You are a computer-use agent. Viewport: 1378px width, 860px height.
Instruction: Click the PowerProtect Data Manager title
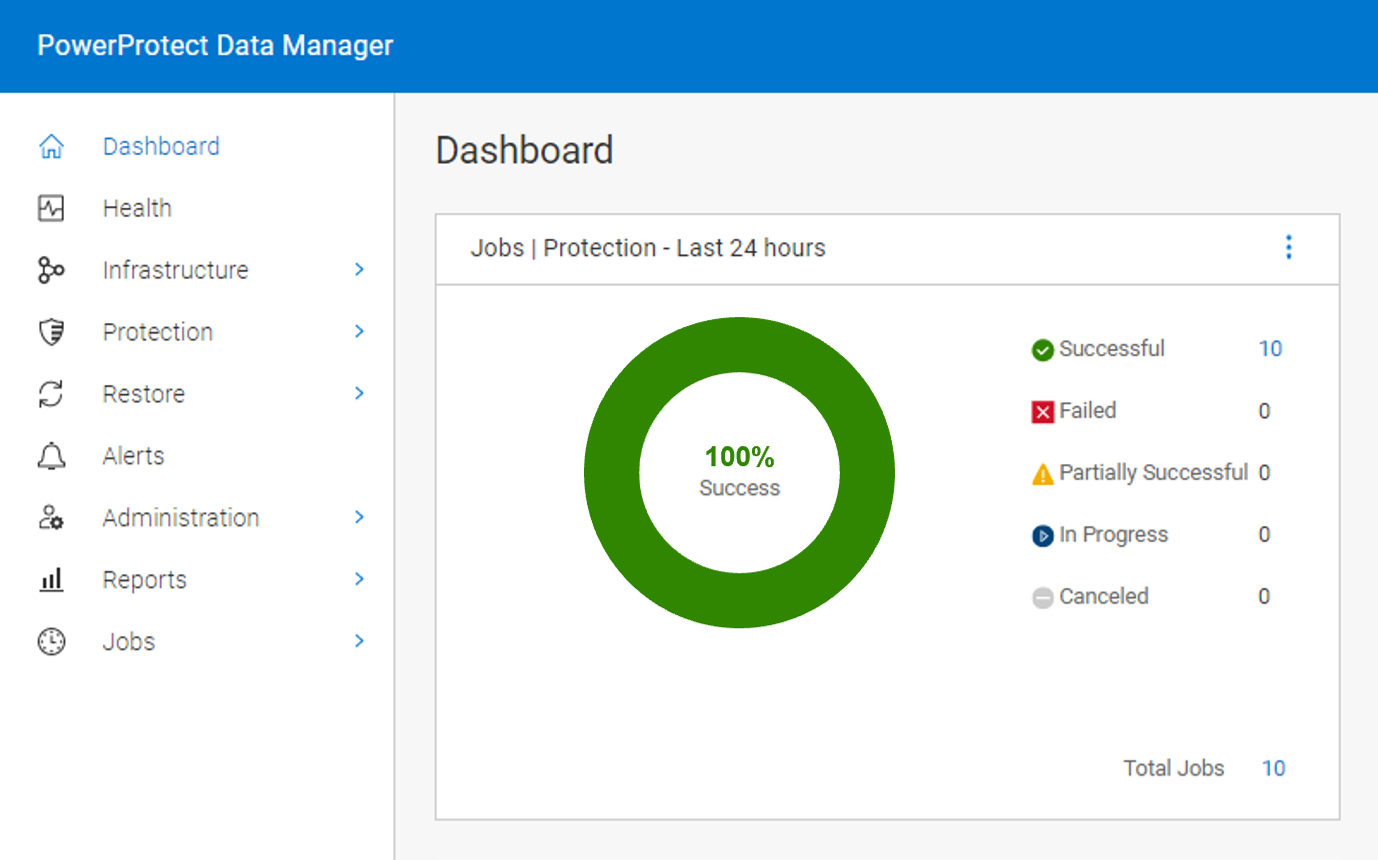215,46
